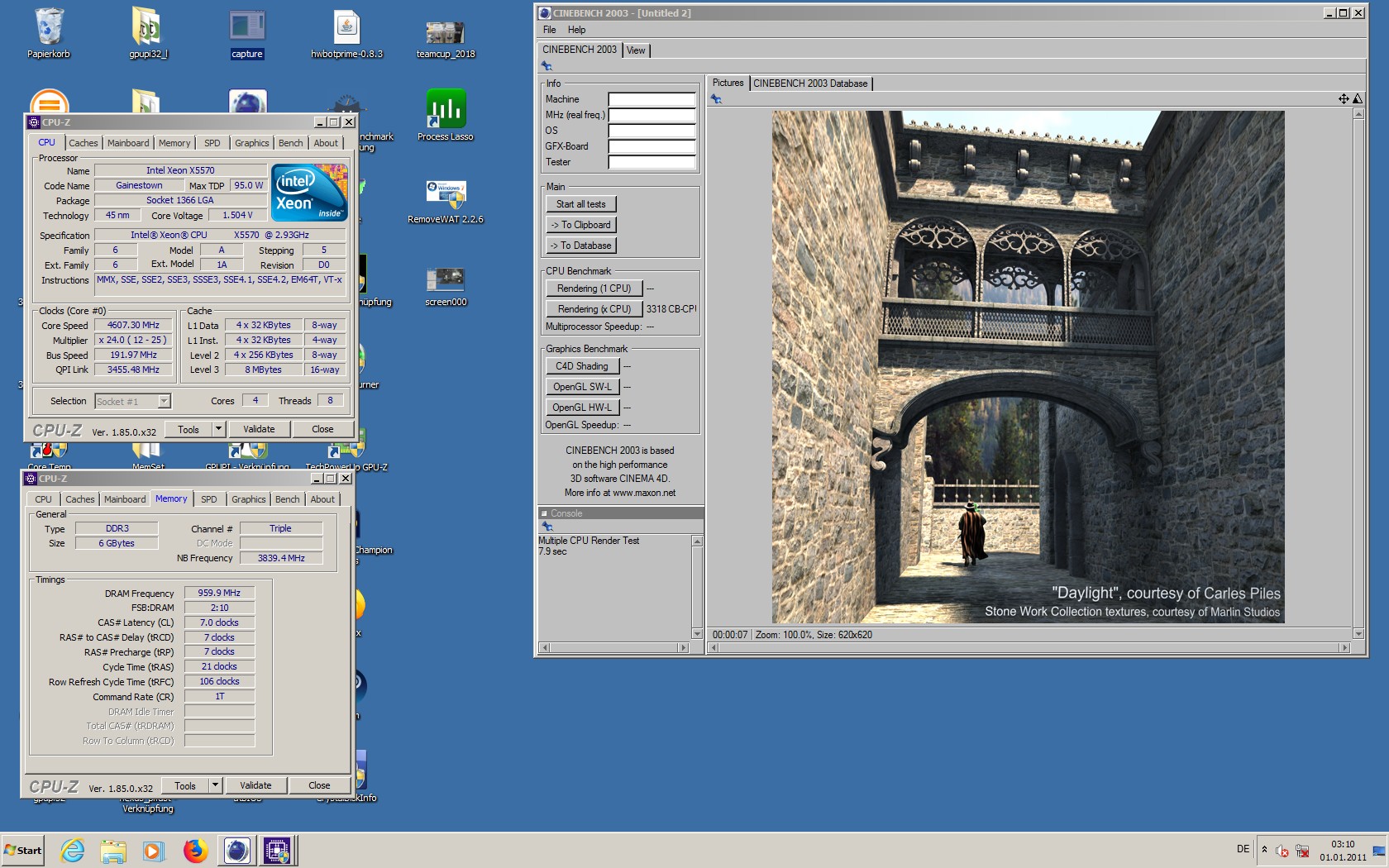Viewport: 1389px width, 868px height.
Task: Switch to CPU-Z taskbar button
Action: [277, 851]
